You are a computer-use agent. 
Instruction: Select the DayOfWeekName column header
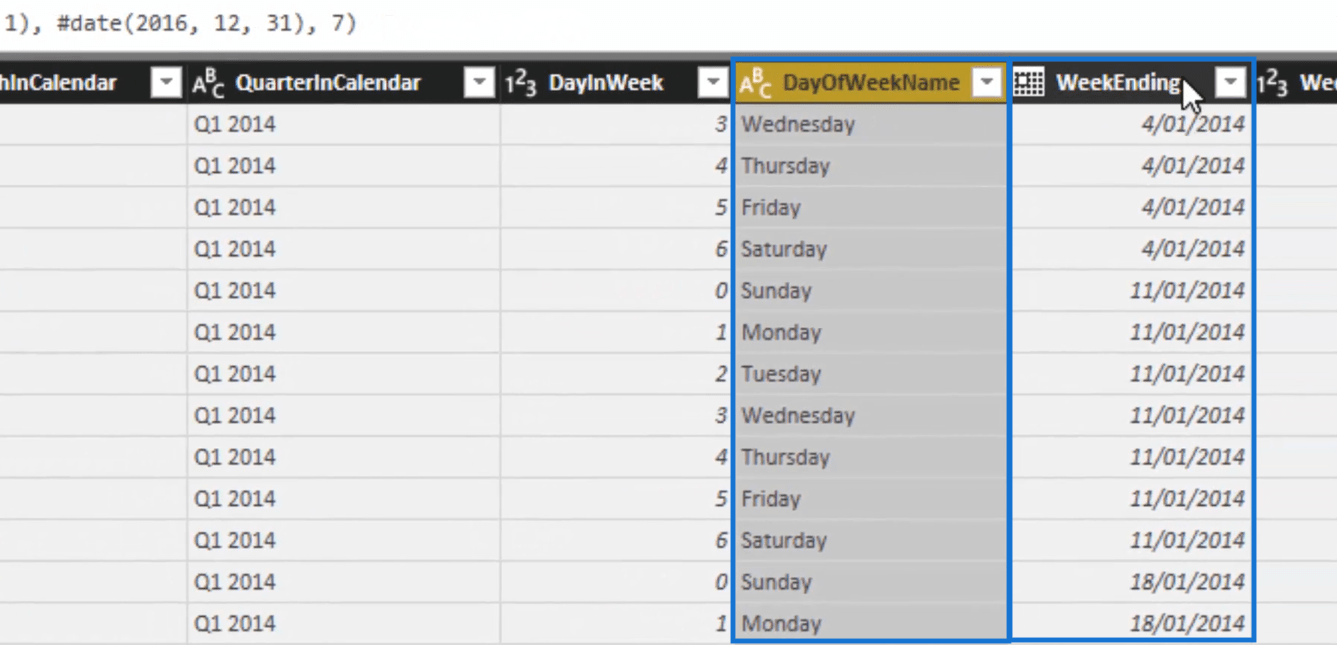(x=870, y=83)
